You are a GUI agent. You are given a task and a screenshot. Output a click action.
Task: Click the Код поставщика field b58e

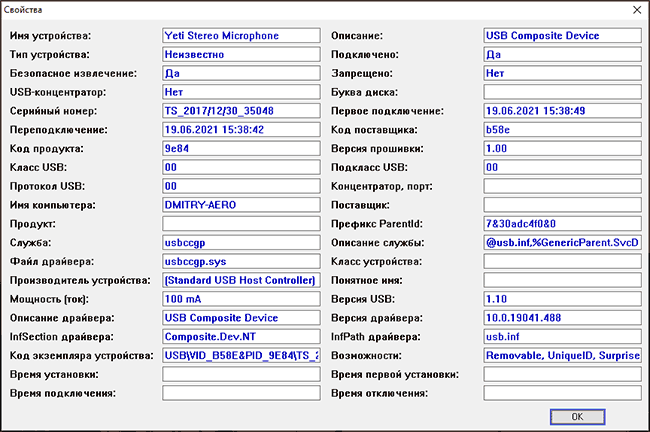click(563, 130)
